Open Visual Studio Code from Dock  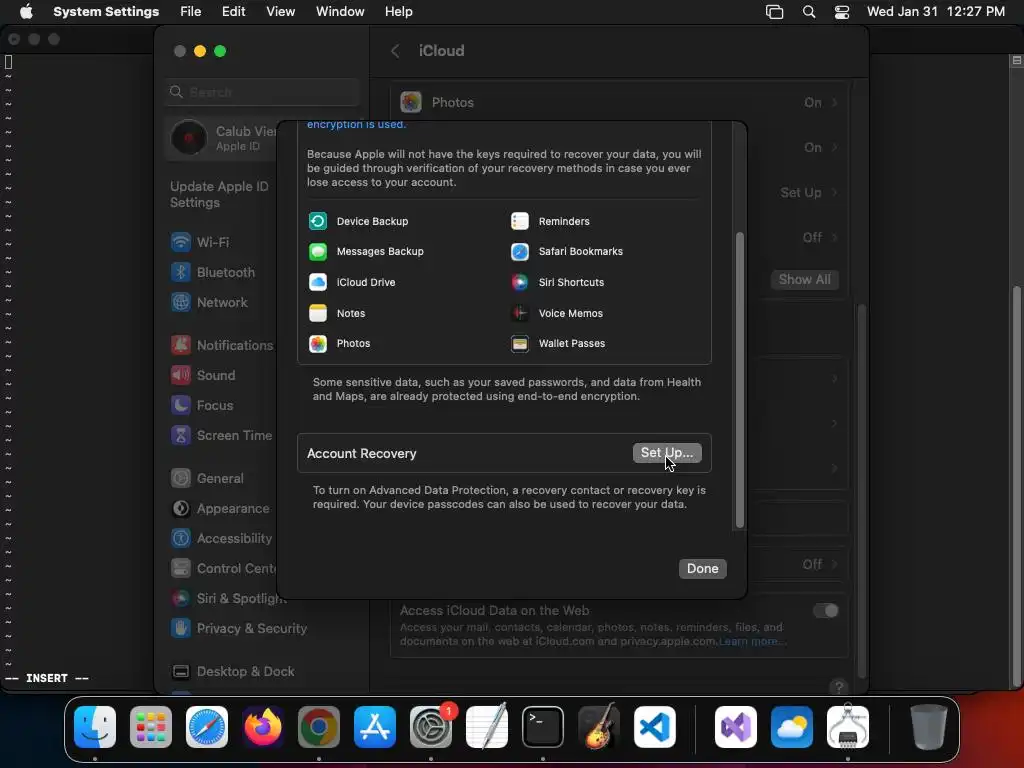click(655, 726)
